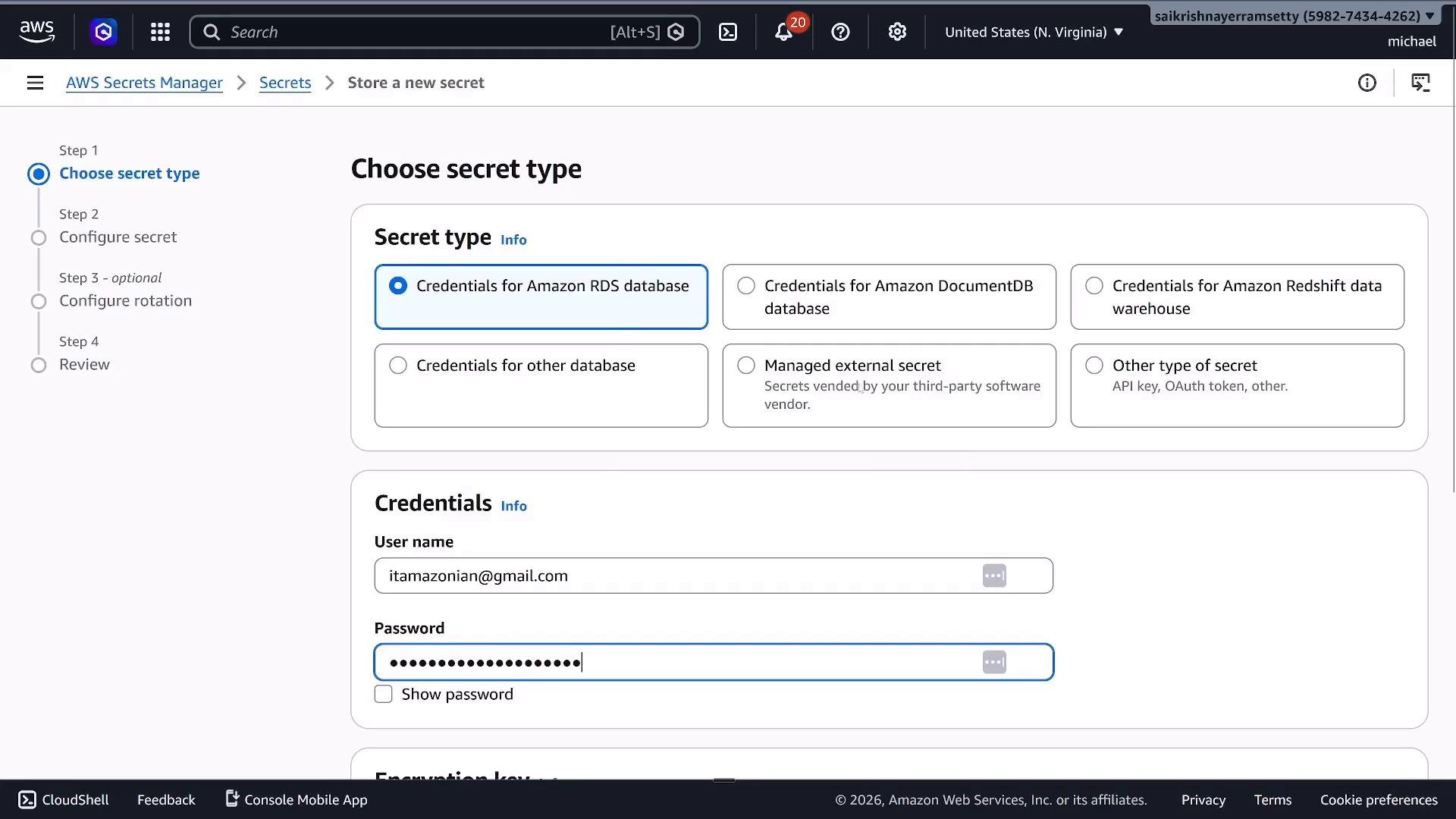
Task: Open Info link next to Secret type
Action: click(x=513, y=240)
